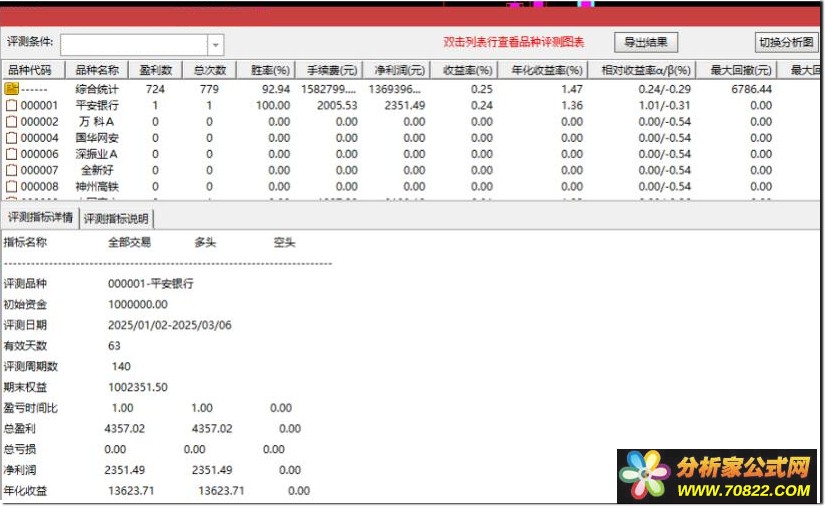Click the 2351.49 net profit cell in the 平安银行 row
Viewport: 827px width, 507px height.
[405, 106]
